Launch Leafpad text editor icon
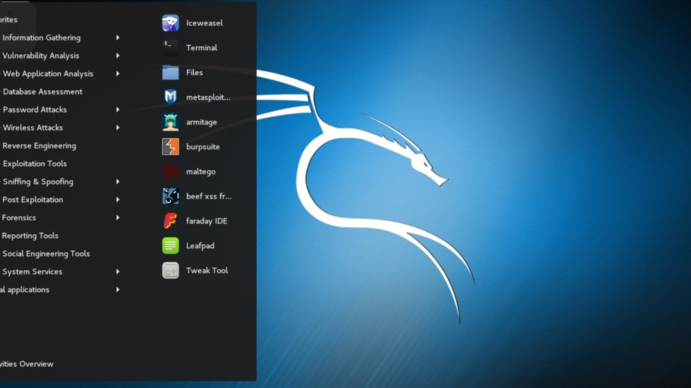691x388 pixels. [170, 246]
